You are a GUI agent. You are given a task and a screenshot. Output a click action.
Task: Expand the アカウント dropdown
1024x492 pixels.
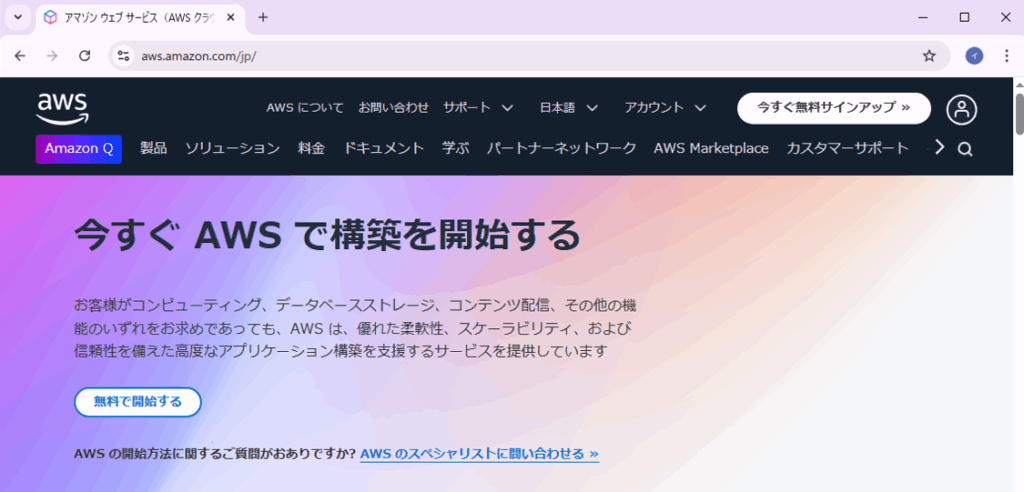[665, 107]
